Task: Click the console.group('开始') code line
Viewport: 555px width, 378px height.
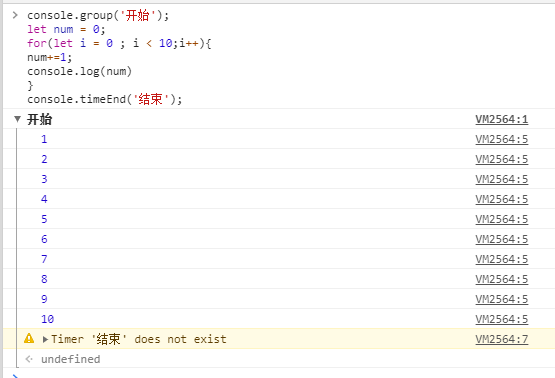Action: point(98,16)
